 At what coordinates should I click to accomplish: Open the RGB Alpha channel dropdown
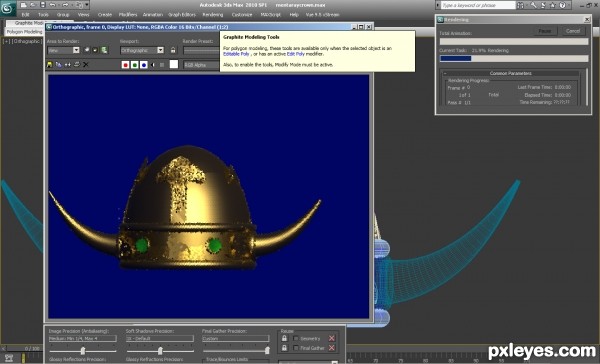pos(201,65)
